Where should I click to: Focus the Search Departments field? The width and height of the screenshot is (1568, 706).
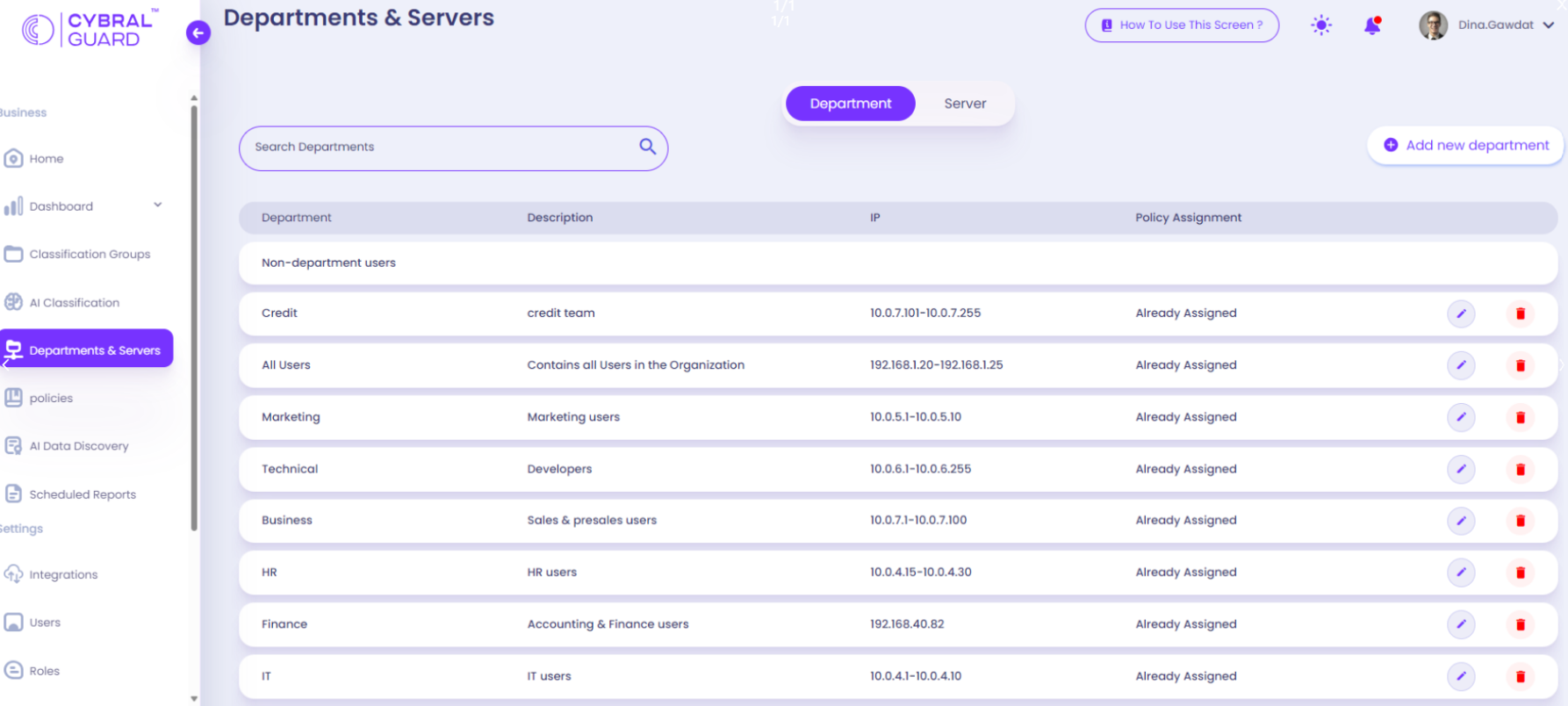pyautogui.click(x=439, y=148)
